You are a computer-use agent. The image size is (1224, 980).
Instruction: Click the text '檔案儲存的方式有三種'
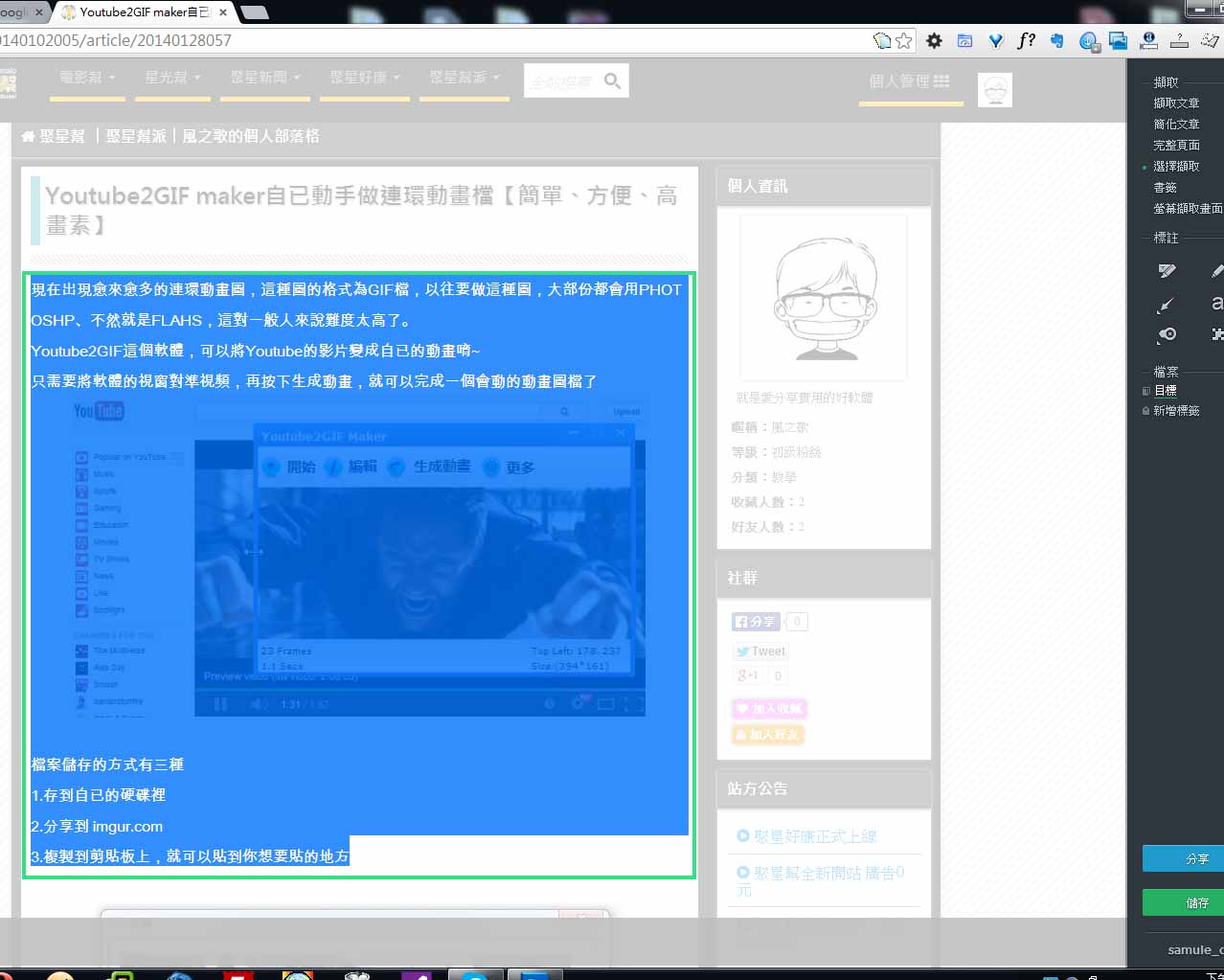tap(107, 764)
